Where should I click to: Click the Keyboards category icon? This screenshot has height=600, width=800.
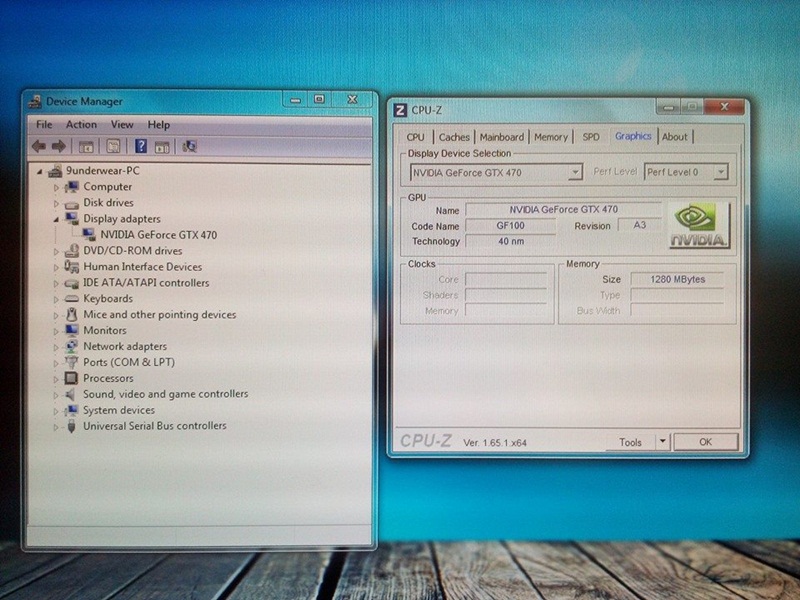71,298
